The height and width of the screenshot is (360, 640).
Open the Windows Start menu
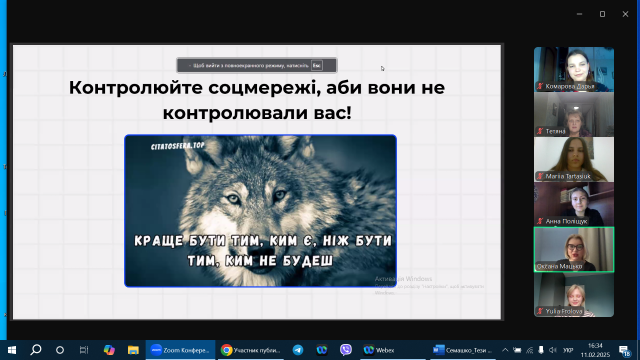[x=12, y=350]
